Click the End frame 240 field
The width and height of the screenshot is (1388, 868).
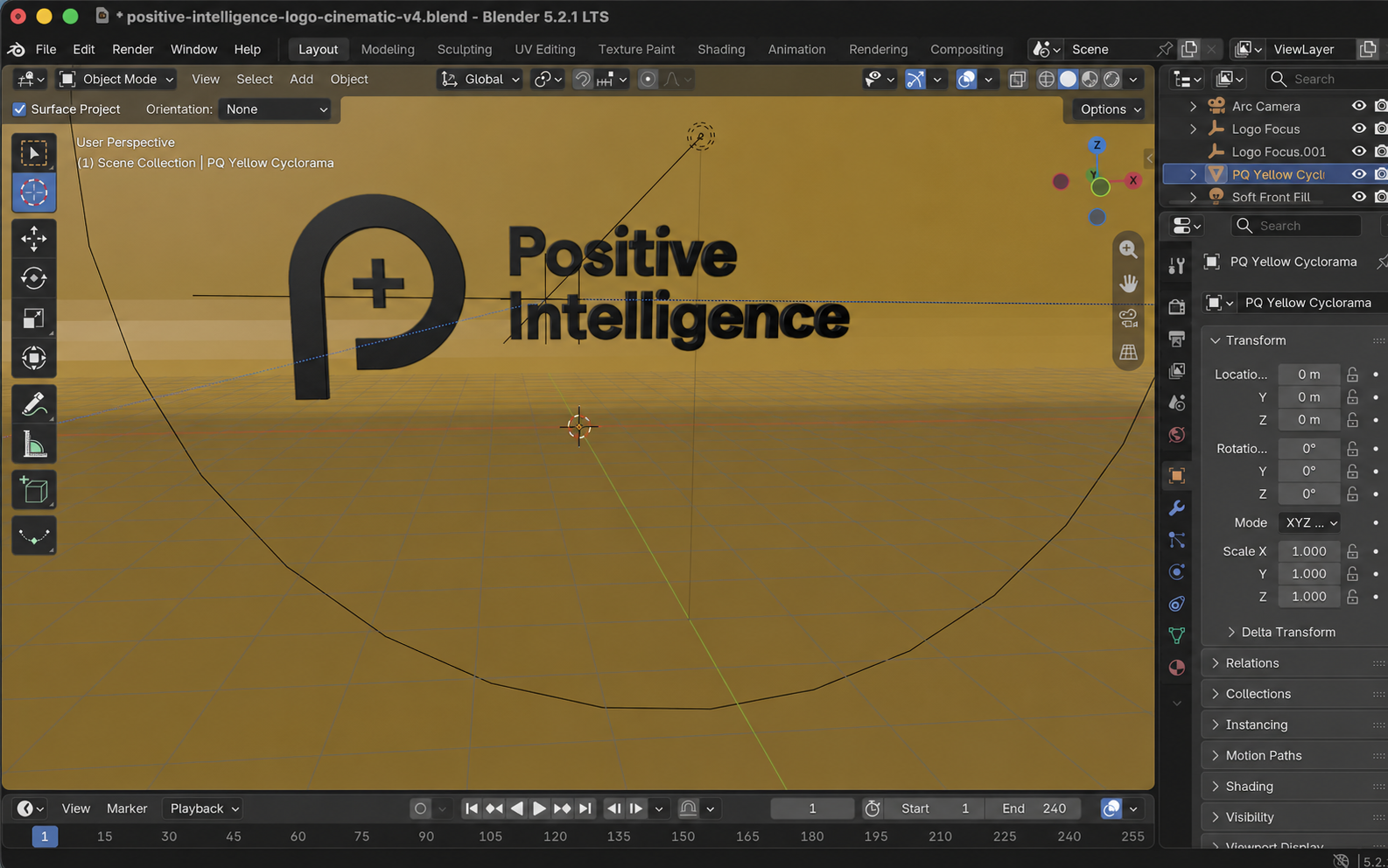1034,808
